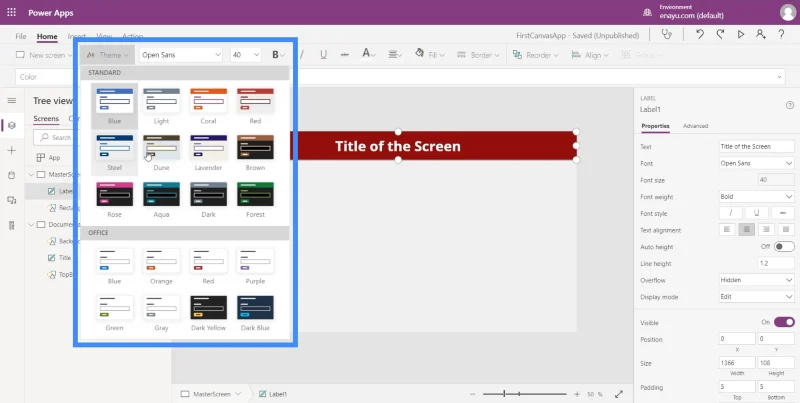Click the zoom out minus icon
The image size is (800, 403).
click(x=472, y=394)
